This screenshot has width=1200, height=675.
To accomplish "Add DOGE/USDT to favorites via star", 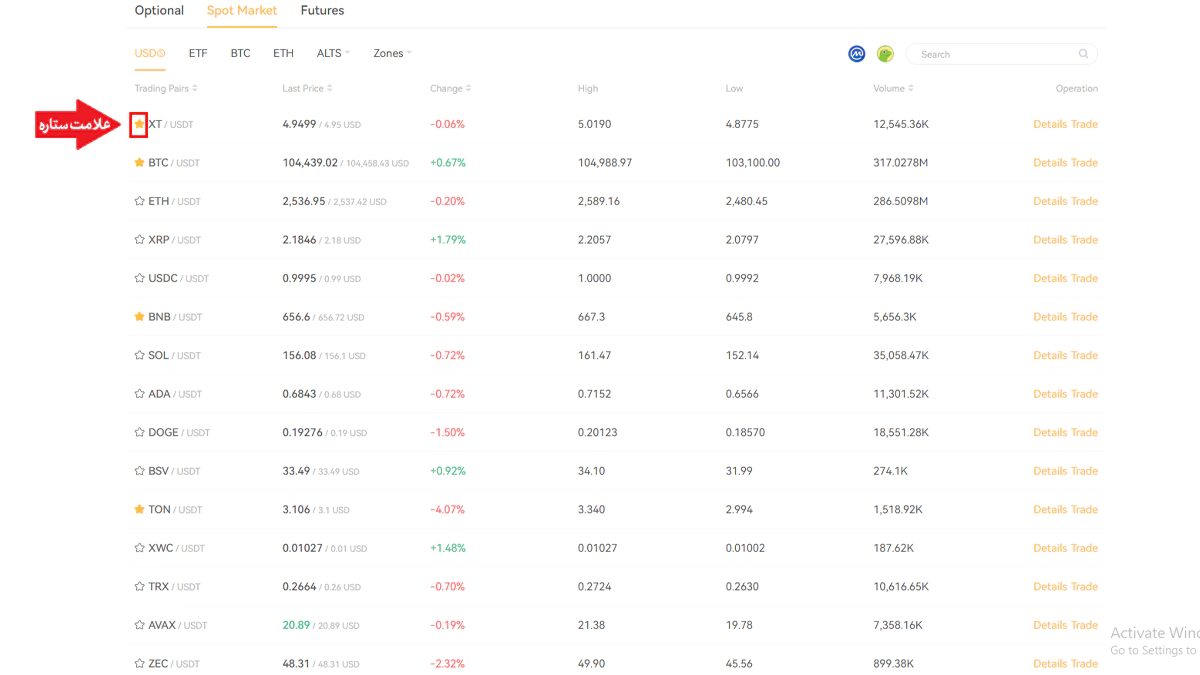I will 139,432.
